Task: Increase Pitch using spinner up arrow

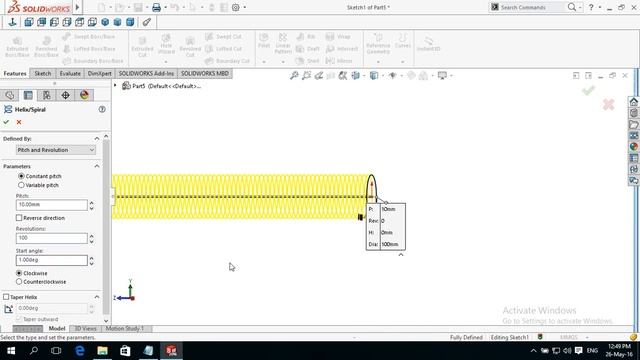Action: (x=91, y=202)
